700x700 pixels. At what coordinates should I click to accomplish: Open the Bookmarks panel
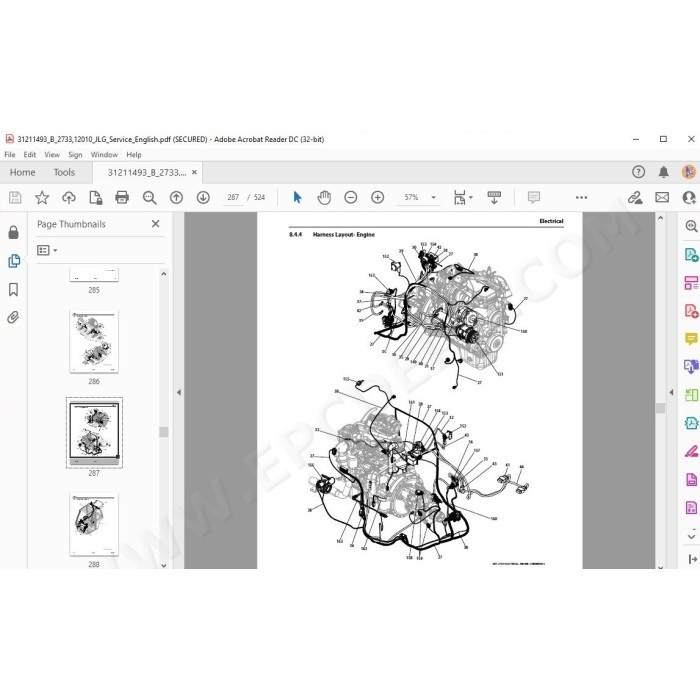click(x=13, y=289)
